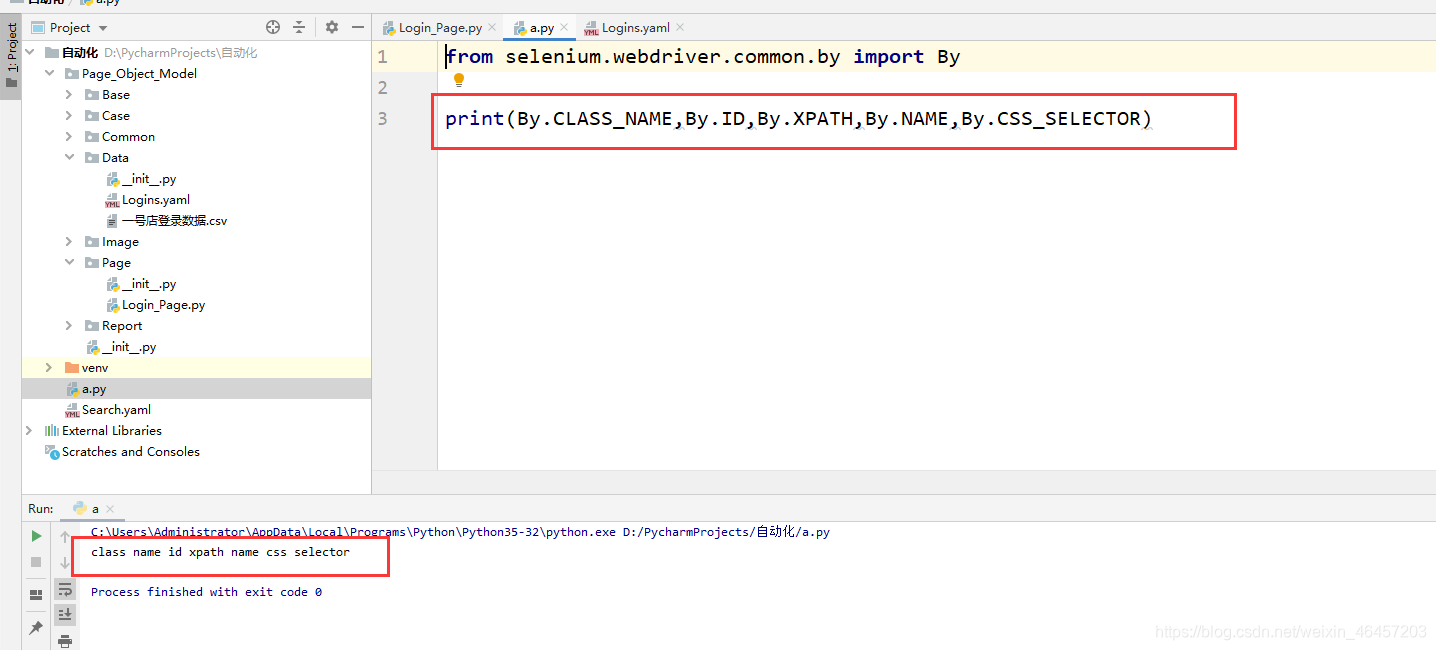Close the Login_Page.py editor tab
The height and width of the screenshot is (650, 1436).
(x=492, y=27)
